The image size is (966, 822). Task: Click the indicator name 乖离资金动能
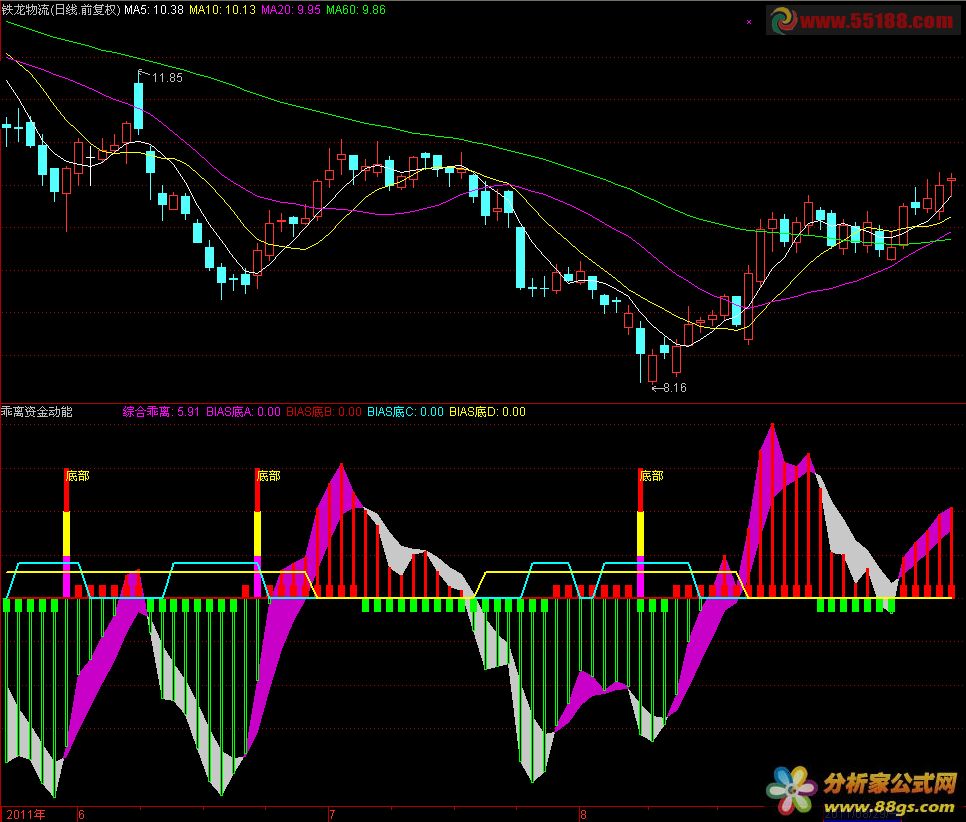tap(37, 412)
